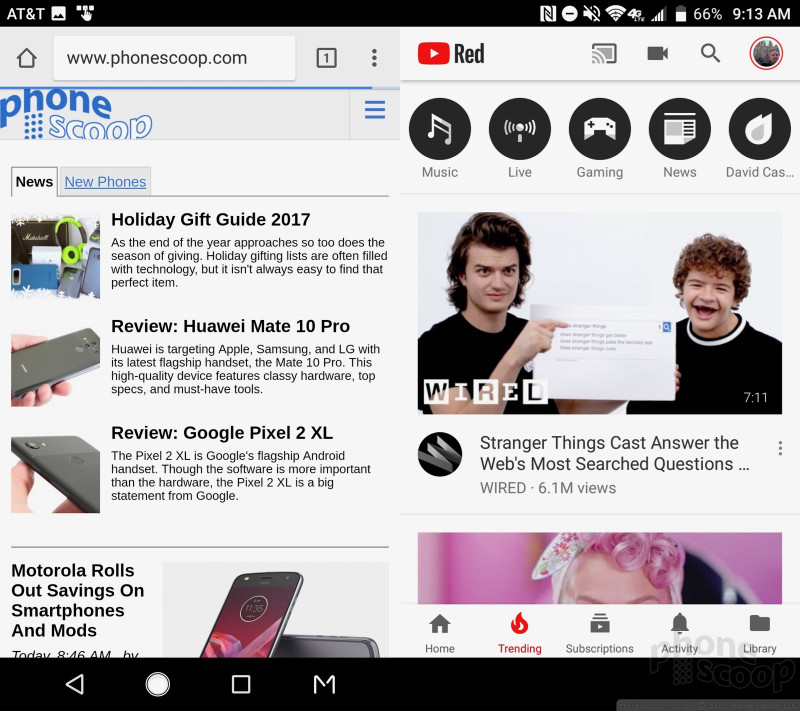Image resolution: width=800 pixels, height=711 pixels.
Task: Select the Trending tab
Action: tap(519, 633)
